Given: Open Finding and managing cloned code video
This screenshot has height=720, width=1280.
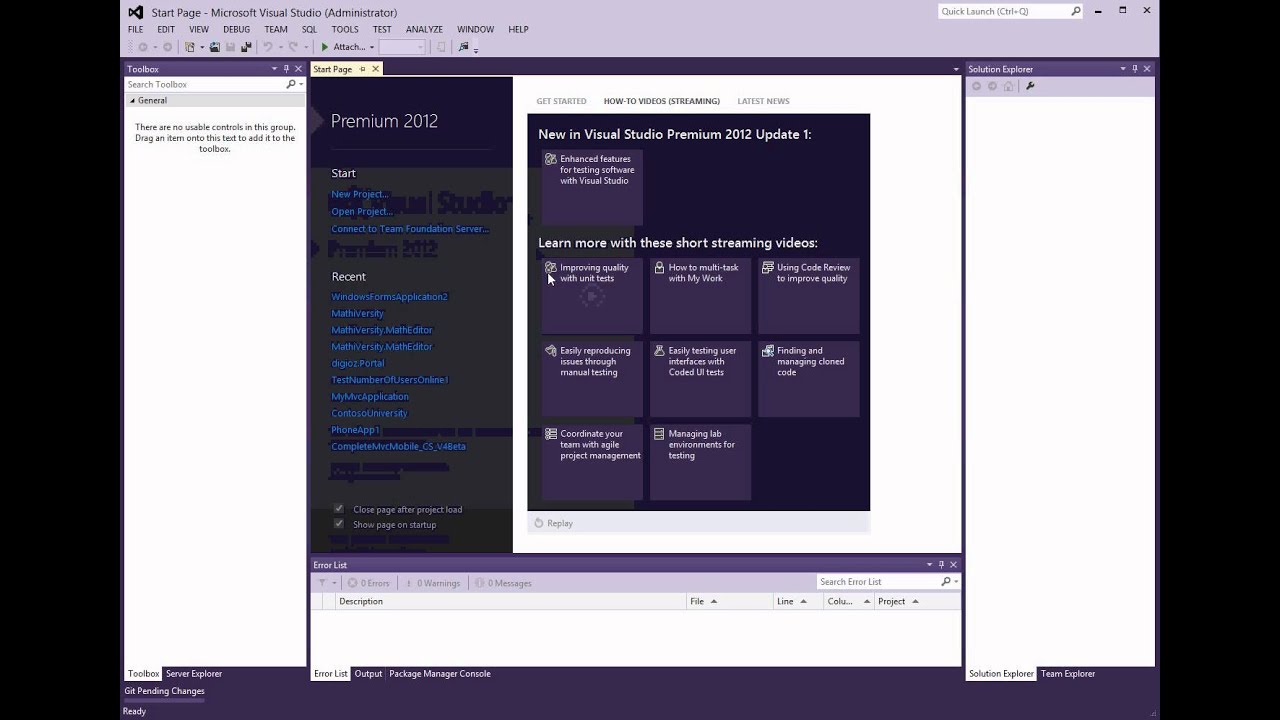Looking at the screenshot, I should point(808,379).
